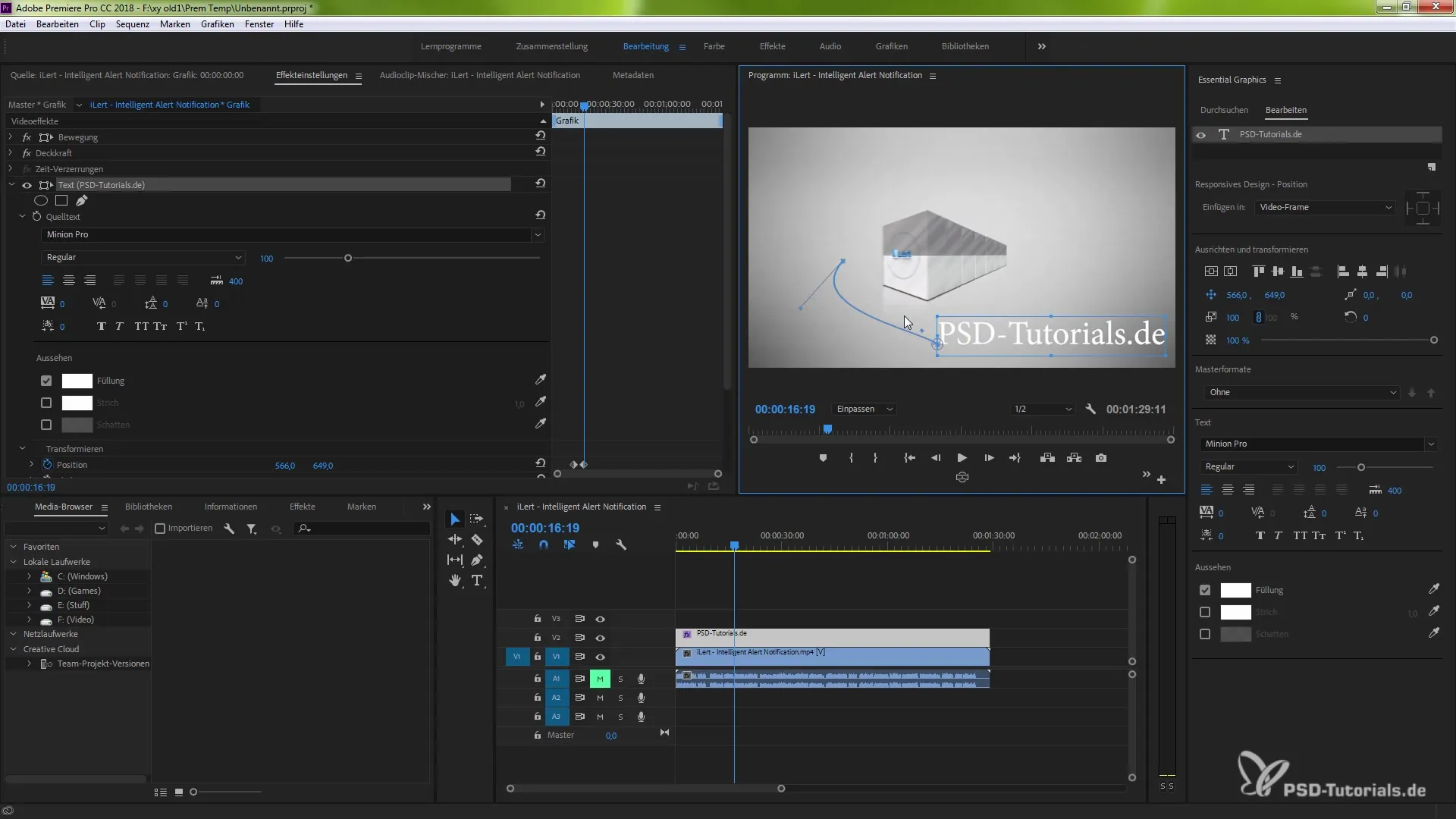Switch to Farbe workspace

[x=714, y=46]
